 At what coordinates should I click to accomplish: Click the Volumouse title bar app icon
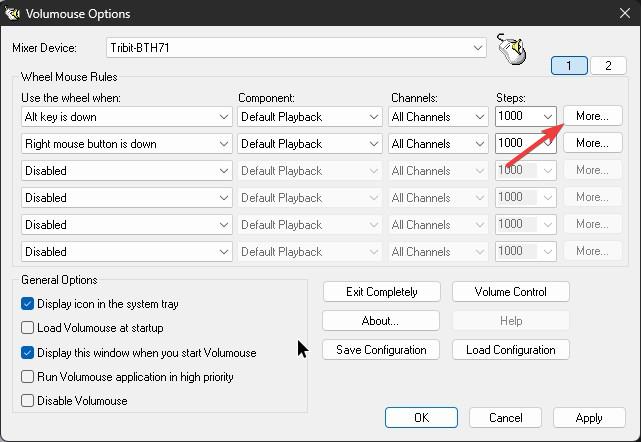(12, 13)
